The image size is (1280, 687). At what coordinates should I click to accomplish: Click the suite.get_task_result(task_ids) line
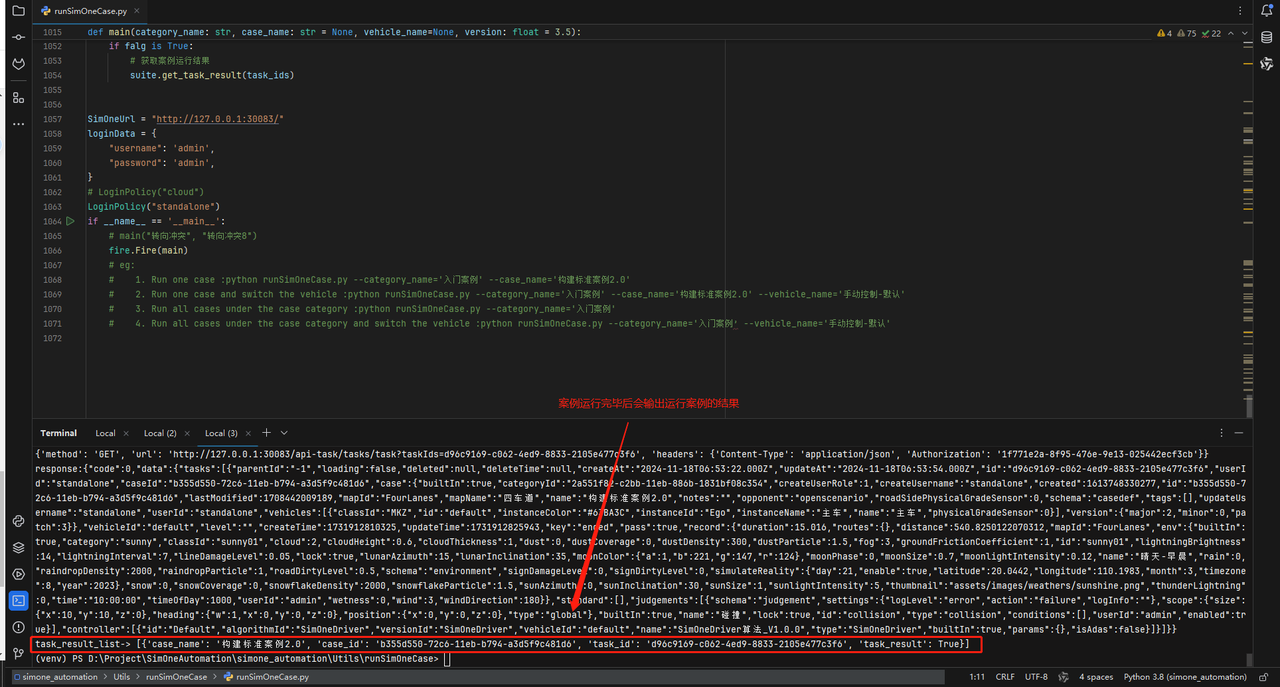click(212, 75)
